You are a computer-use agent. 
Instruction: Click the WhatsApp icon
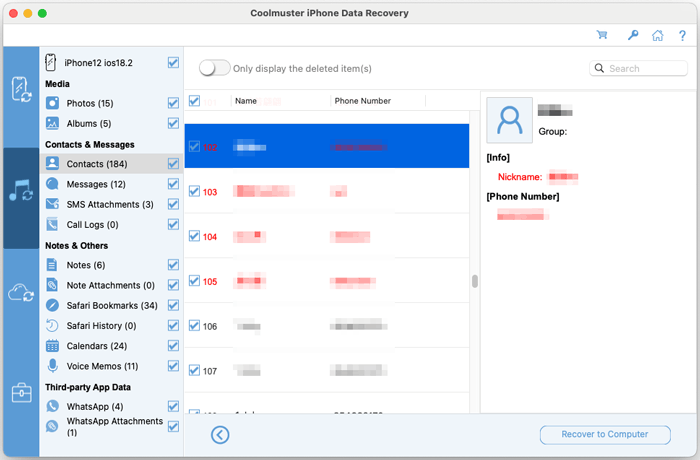point(52,406)
